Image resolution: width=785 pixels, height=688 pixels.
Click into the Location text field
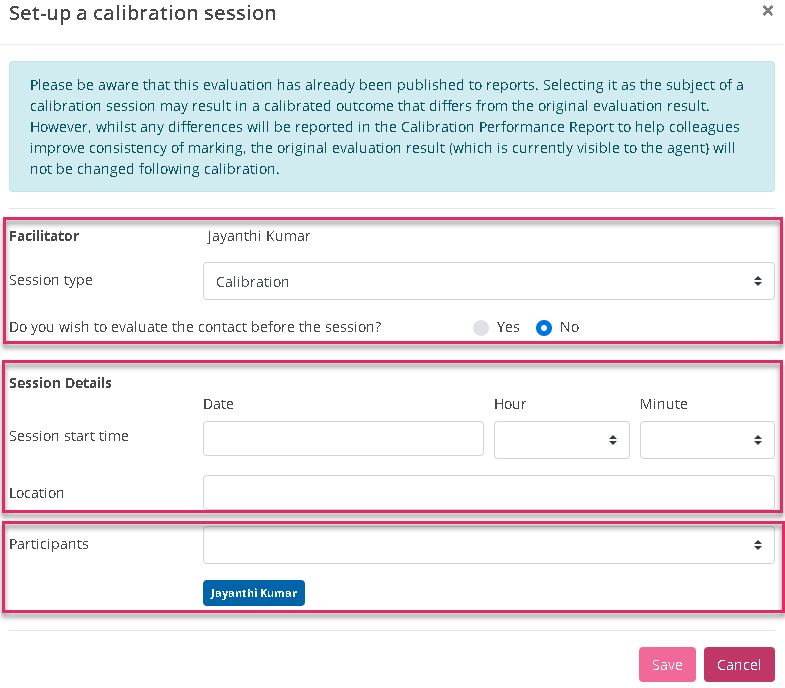(x=488, y=492)
